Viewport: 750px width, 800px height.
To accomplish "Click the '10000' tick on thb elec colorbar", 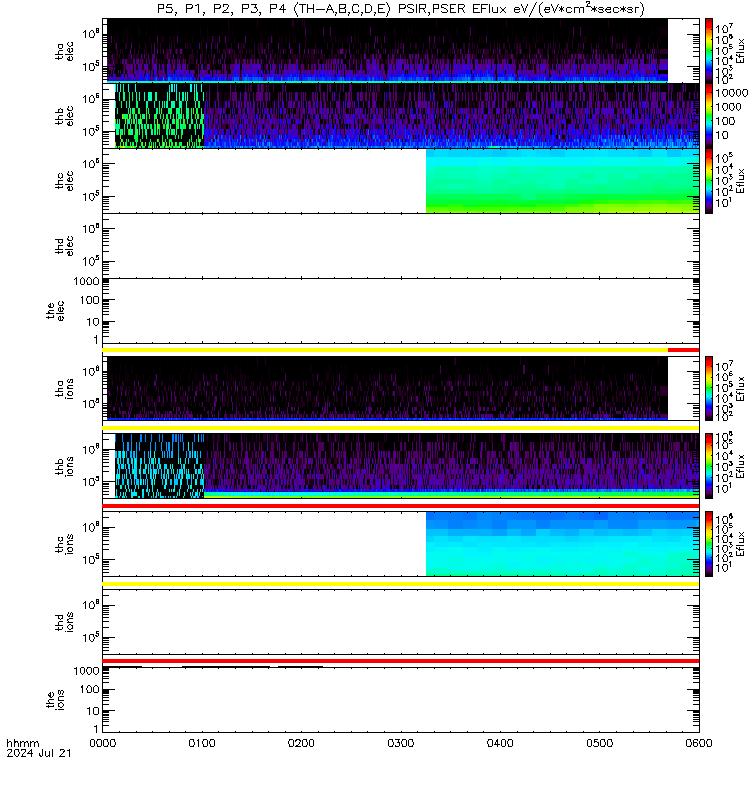I will tap(732, 93).
